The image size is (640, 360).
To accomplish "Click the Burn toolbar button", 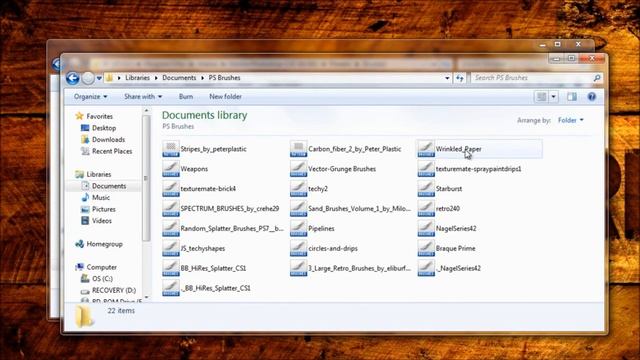I will click(186, 97).
